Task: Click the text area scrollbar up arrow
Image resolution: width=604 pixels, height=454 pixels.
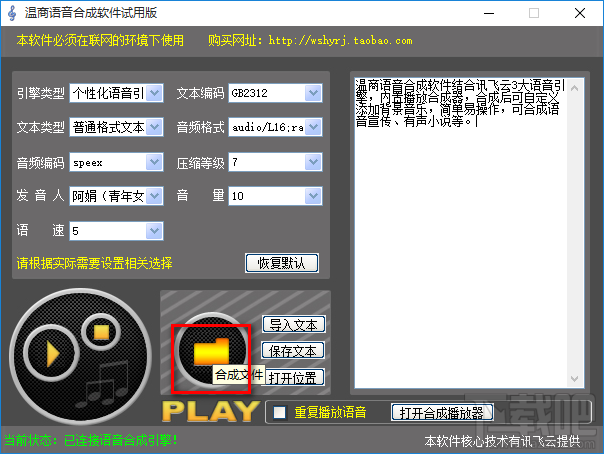Action: tap(574, 89)
